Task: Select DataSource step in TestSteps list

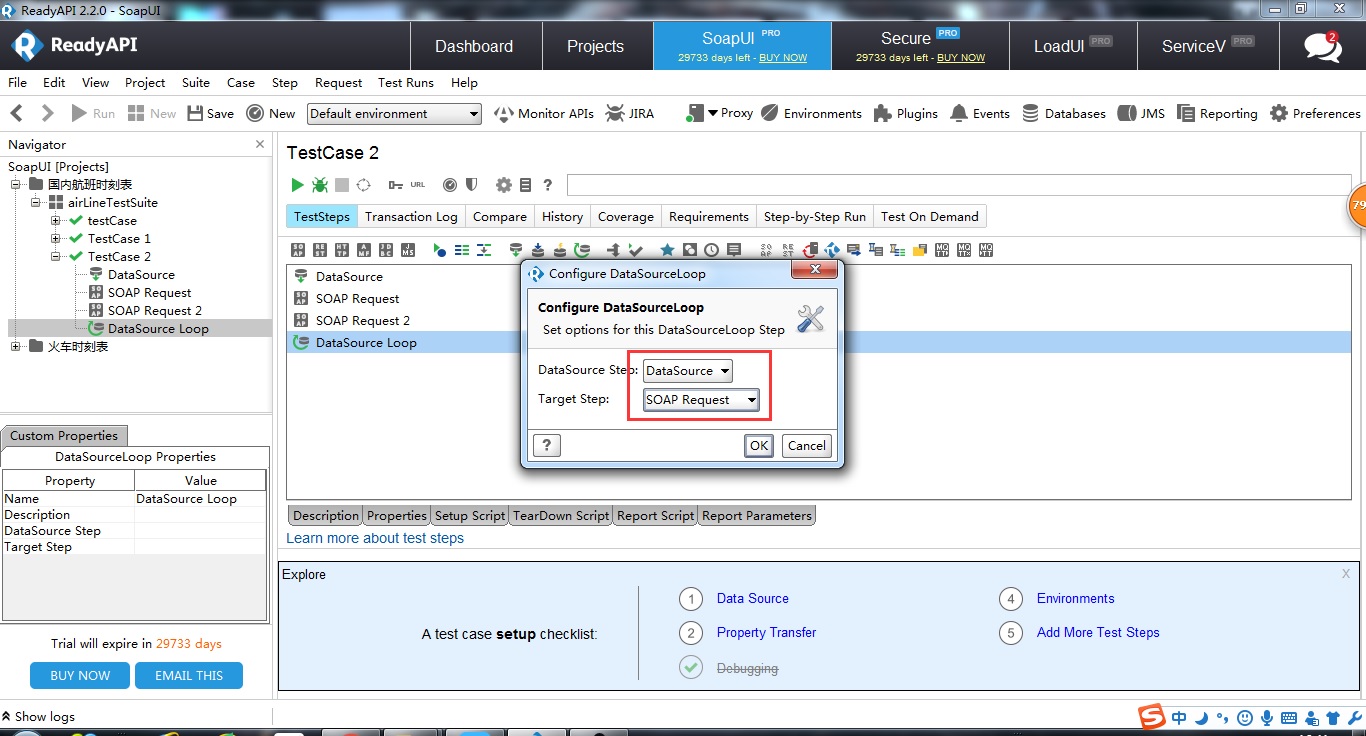Action: tap(349, 277)
